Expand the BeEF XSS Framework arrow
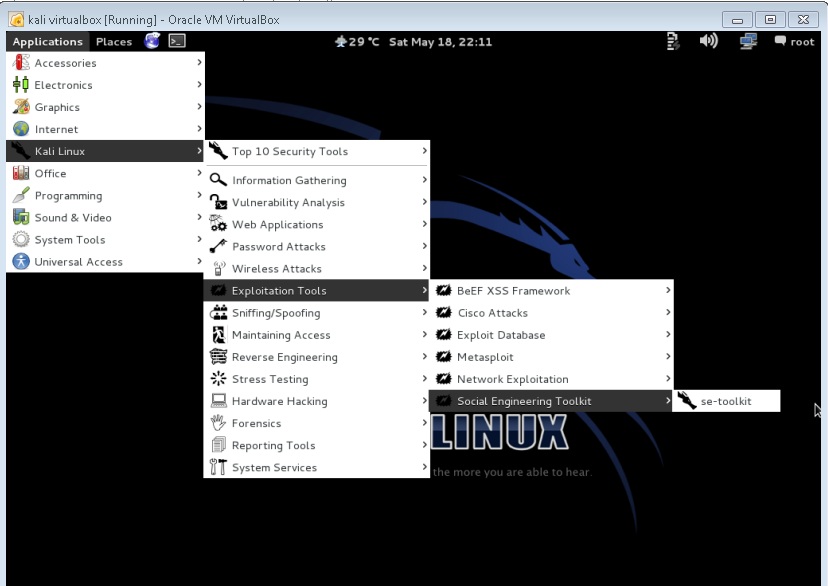 (667, 290)
